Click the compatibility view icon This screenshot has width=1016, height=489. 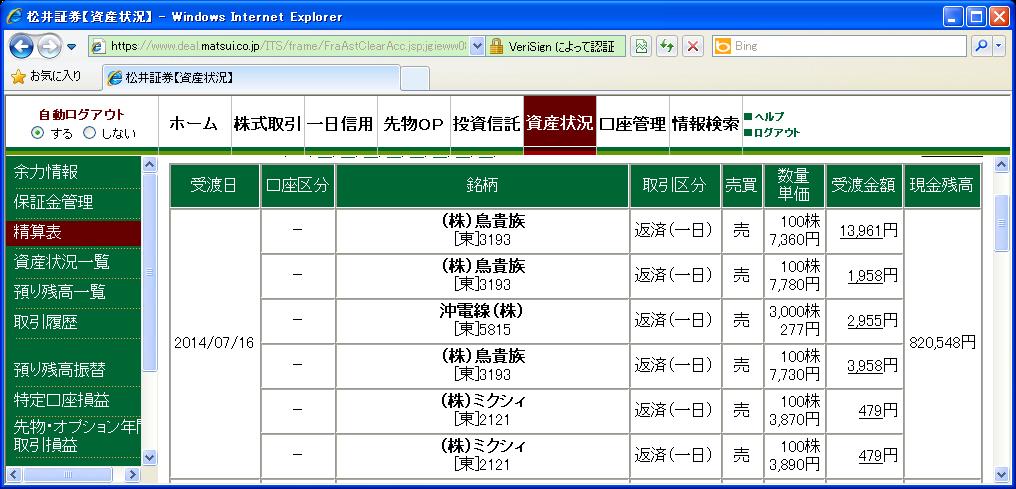641,46
